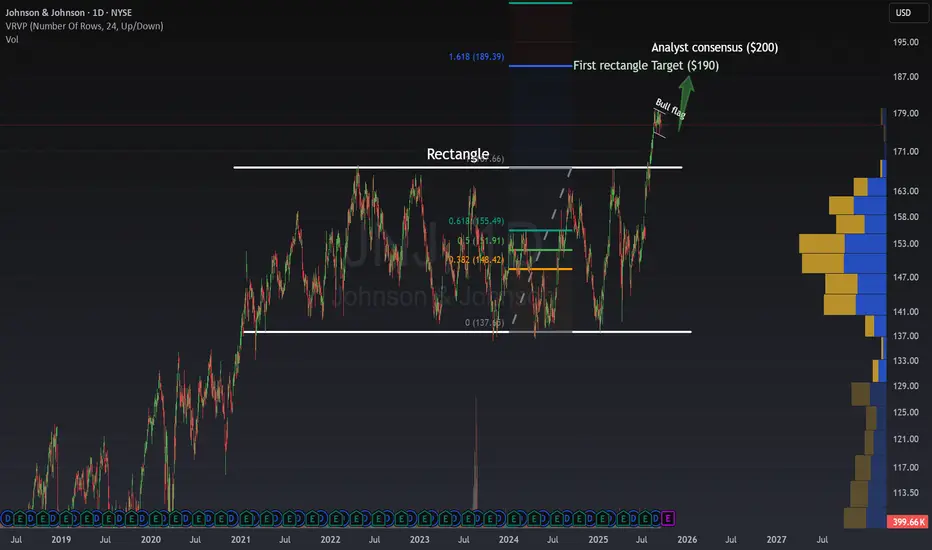Click the 158.00 price axis label
The height and width of the screenshot is (550, 932).
(x=905, y=217)
